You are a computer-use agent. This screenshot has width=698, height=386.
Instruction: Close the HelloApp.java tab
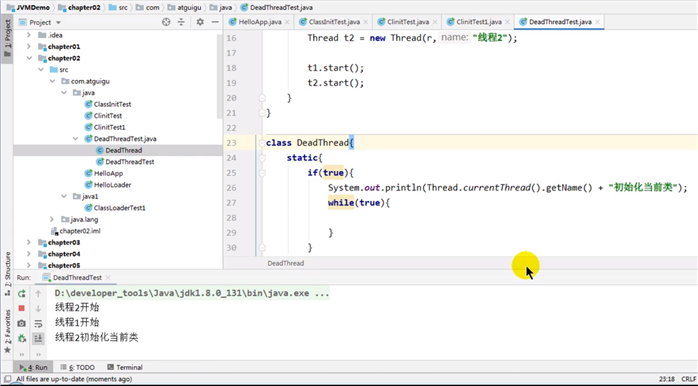click(287, 22)
